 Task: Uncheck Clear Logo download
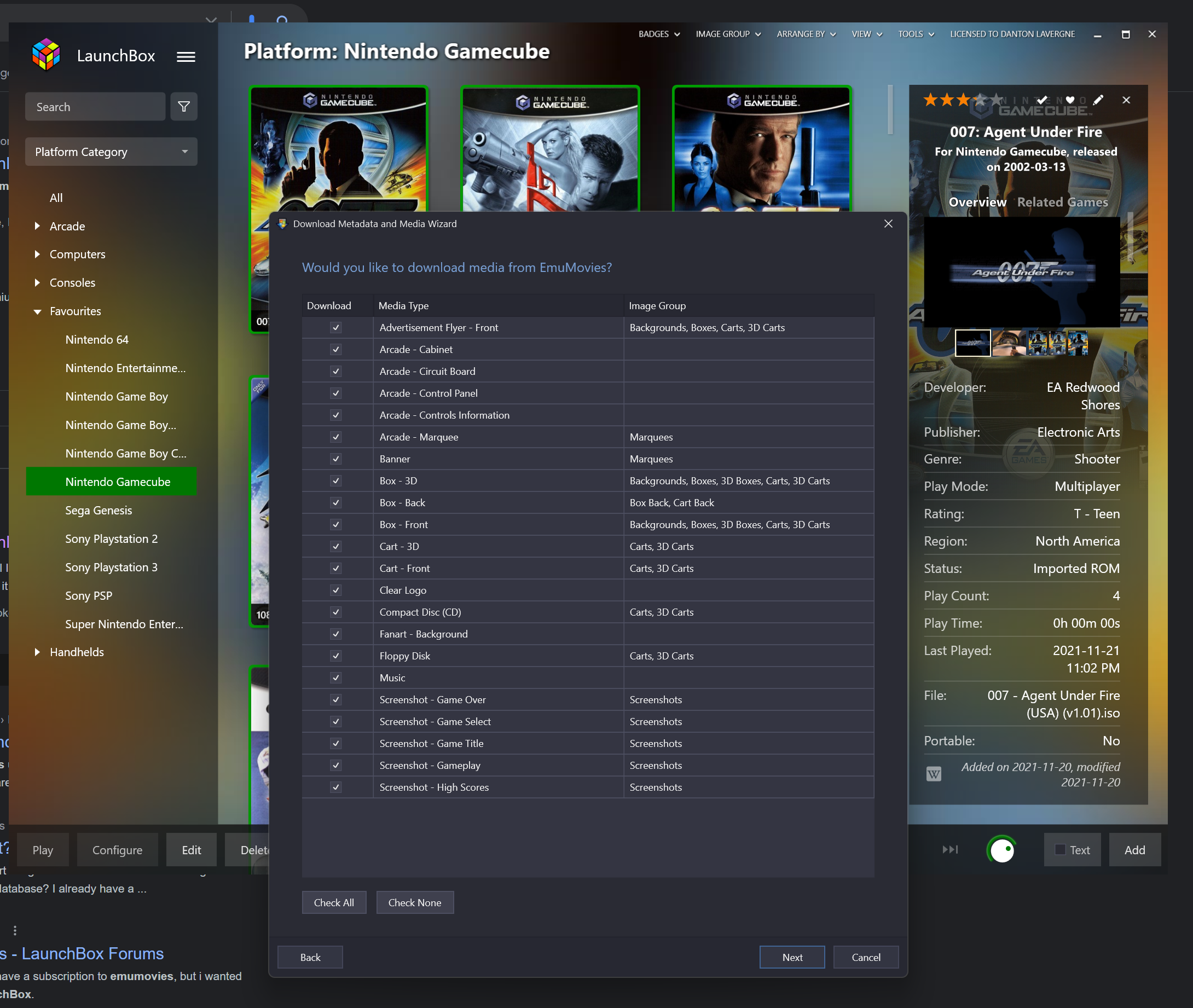(336, 590)
